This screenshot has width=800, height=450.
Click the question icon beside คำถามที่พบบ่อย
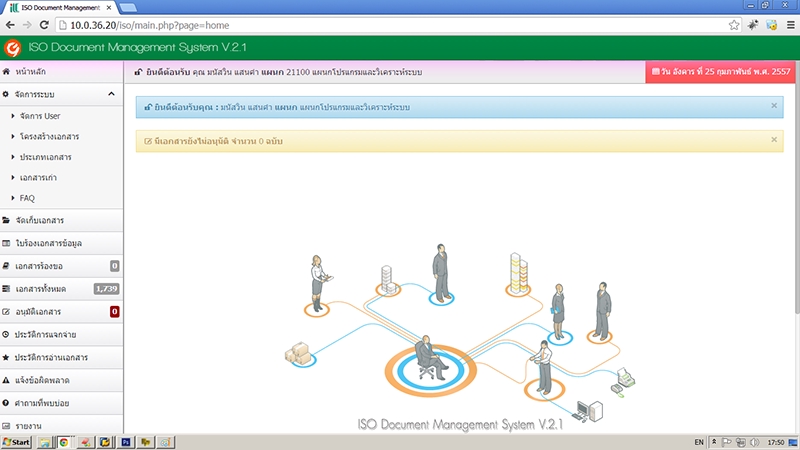pos(6,403)
